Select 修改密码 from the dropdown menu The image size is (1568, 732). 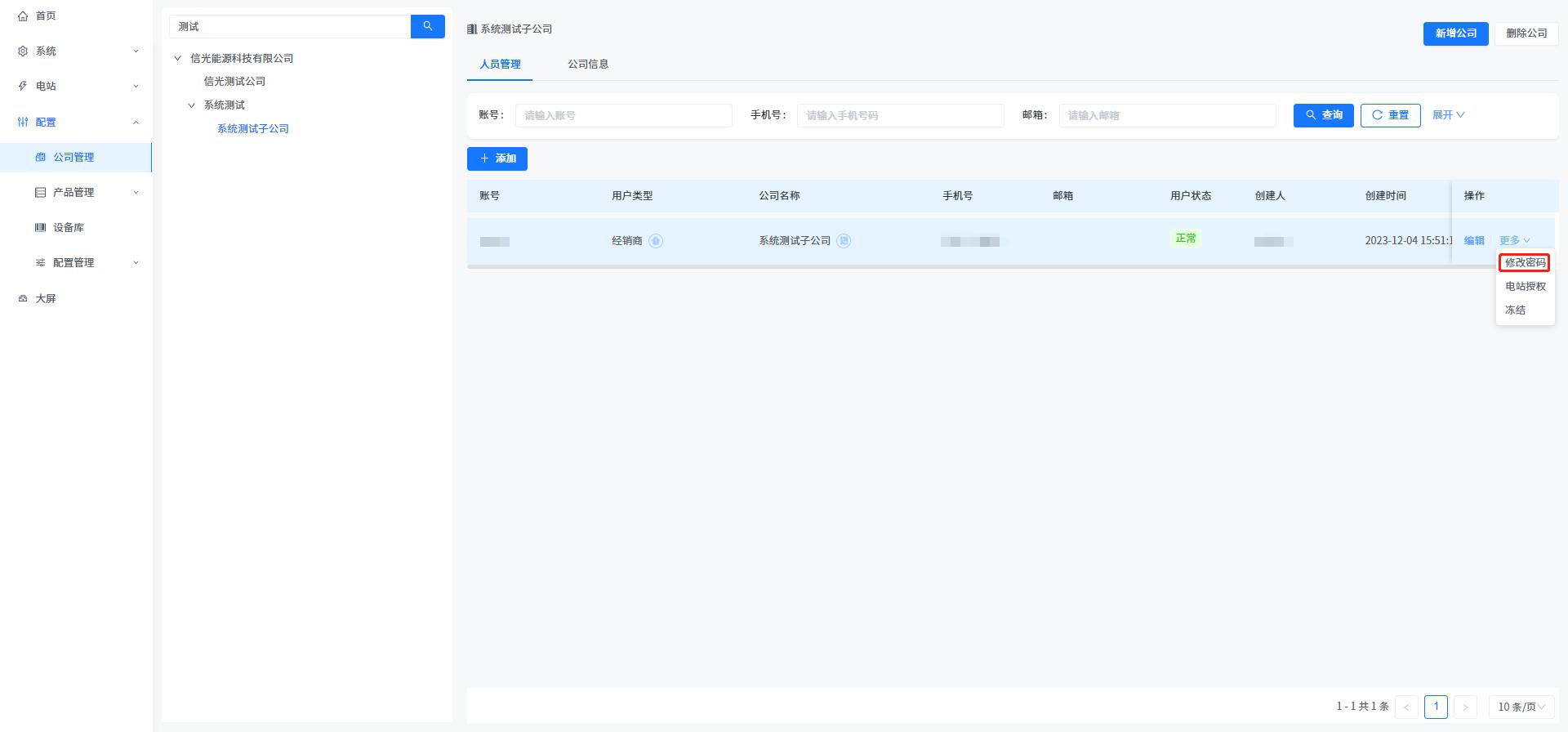pyautogui.click(x=1525, y=262)
